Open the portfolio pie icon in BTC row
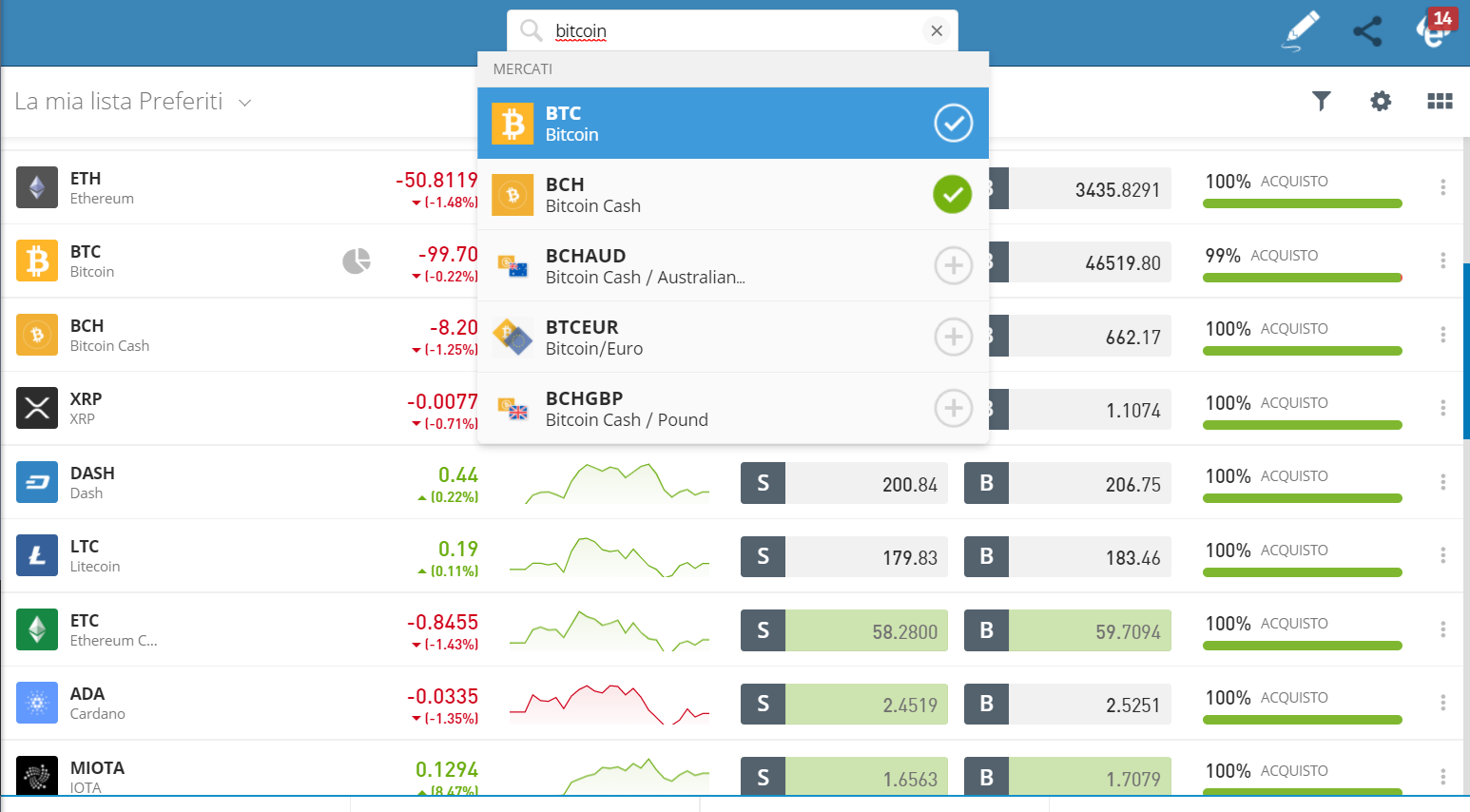Image resolution: width=1470 pixels, height=812 pixels. pyautogui.click(x=357, y=261)
